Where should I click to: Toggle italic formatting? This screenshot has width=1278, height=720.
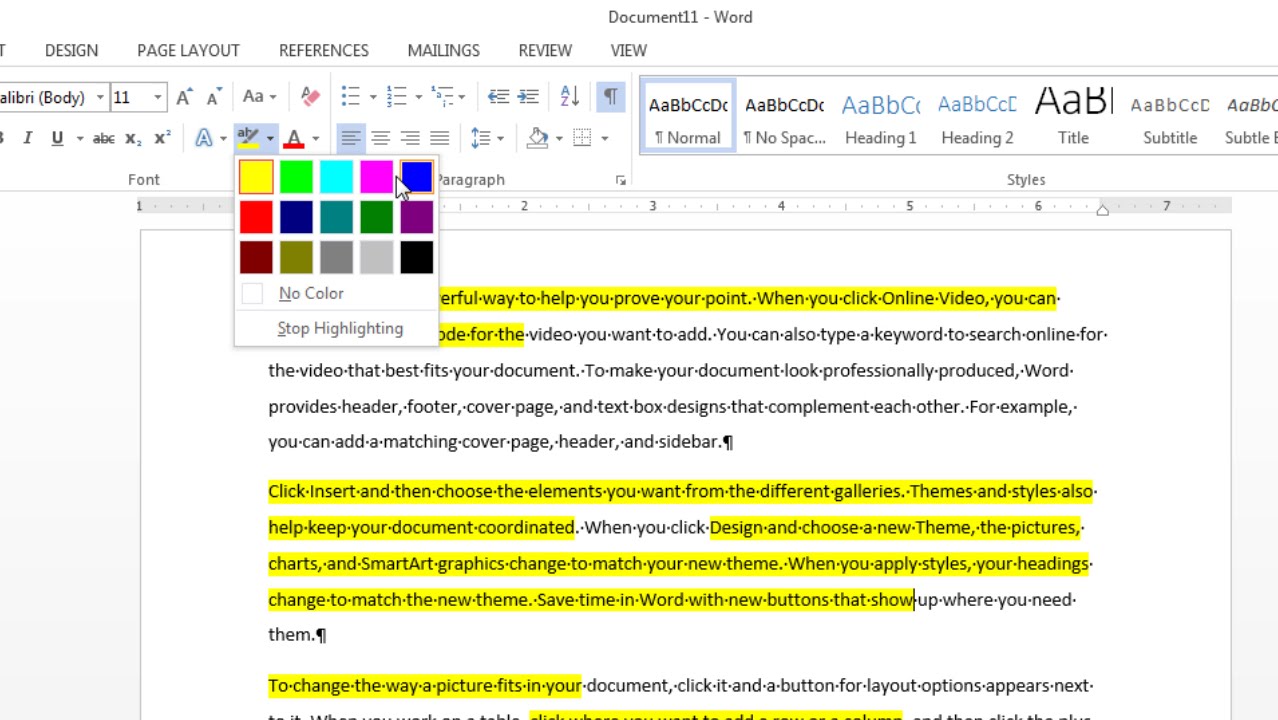click(28, 138)
